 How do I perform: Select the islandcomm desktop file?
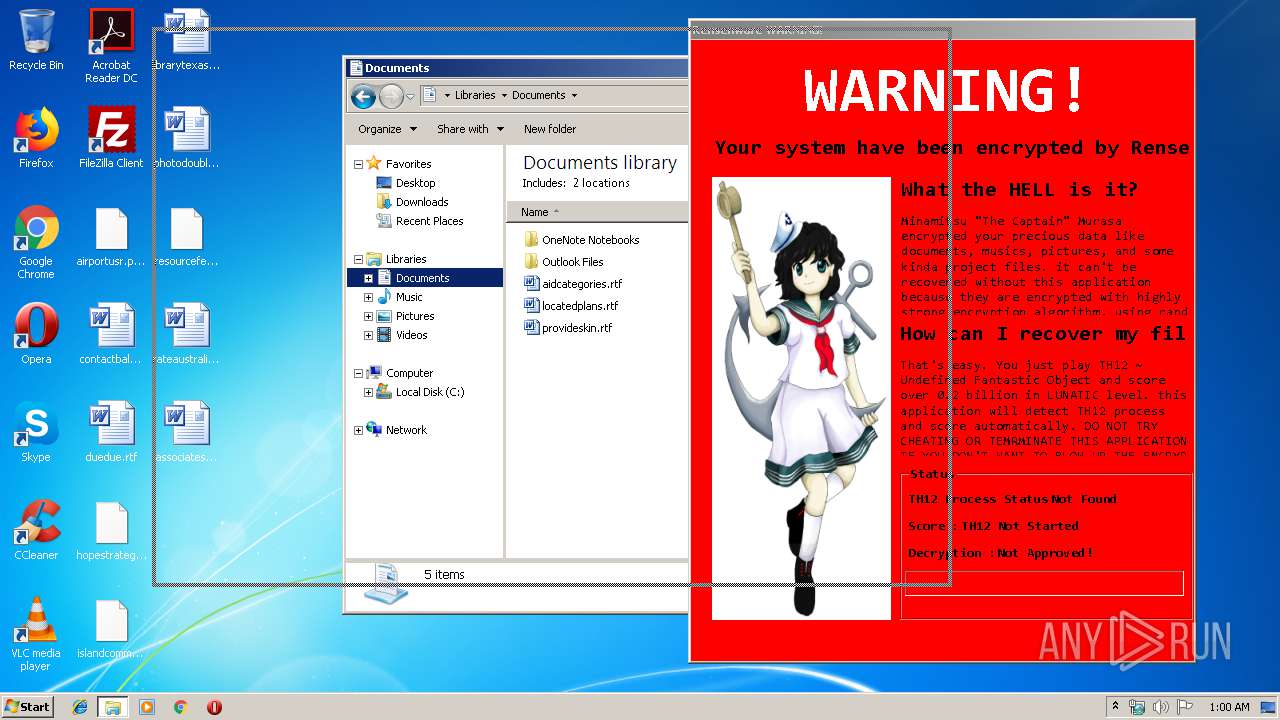tap(111, 628)
